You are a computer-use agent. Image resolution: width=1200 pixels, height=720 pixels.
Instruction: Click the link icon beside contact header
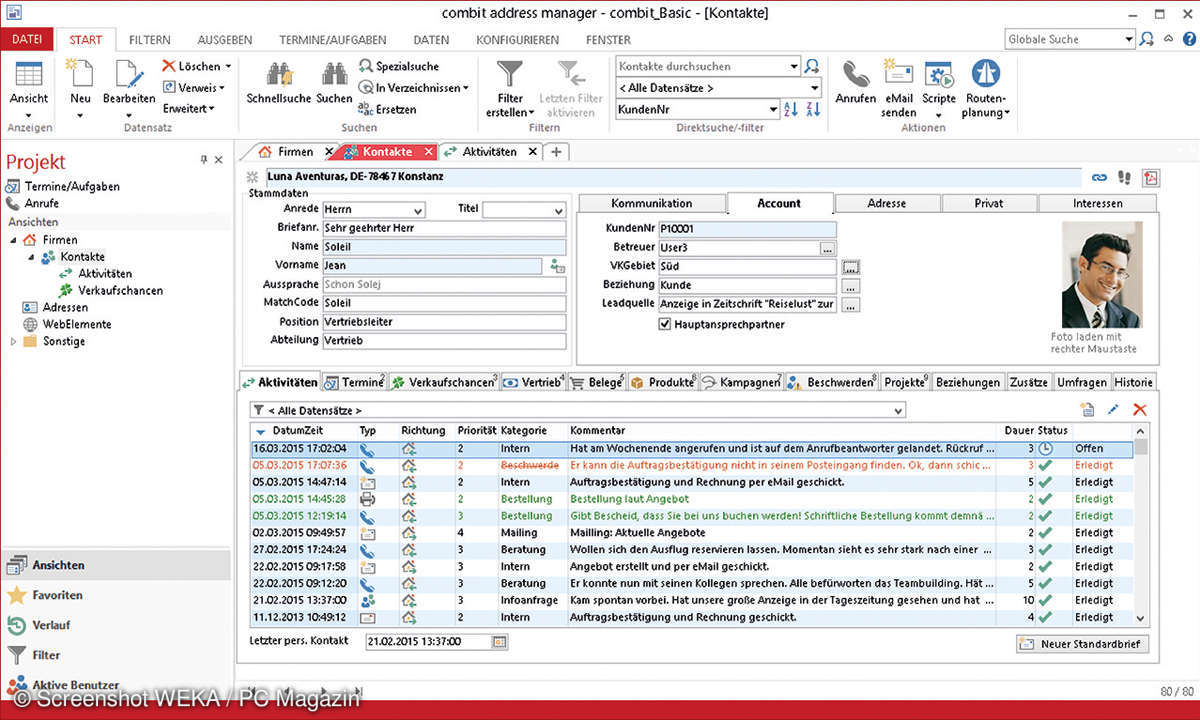pos(1099,177)
